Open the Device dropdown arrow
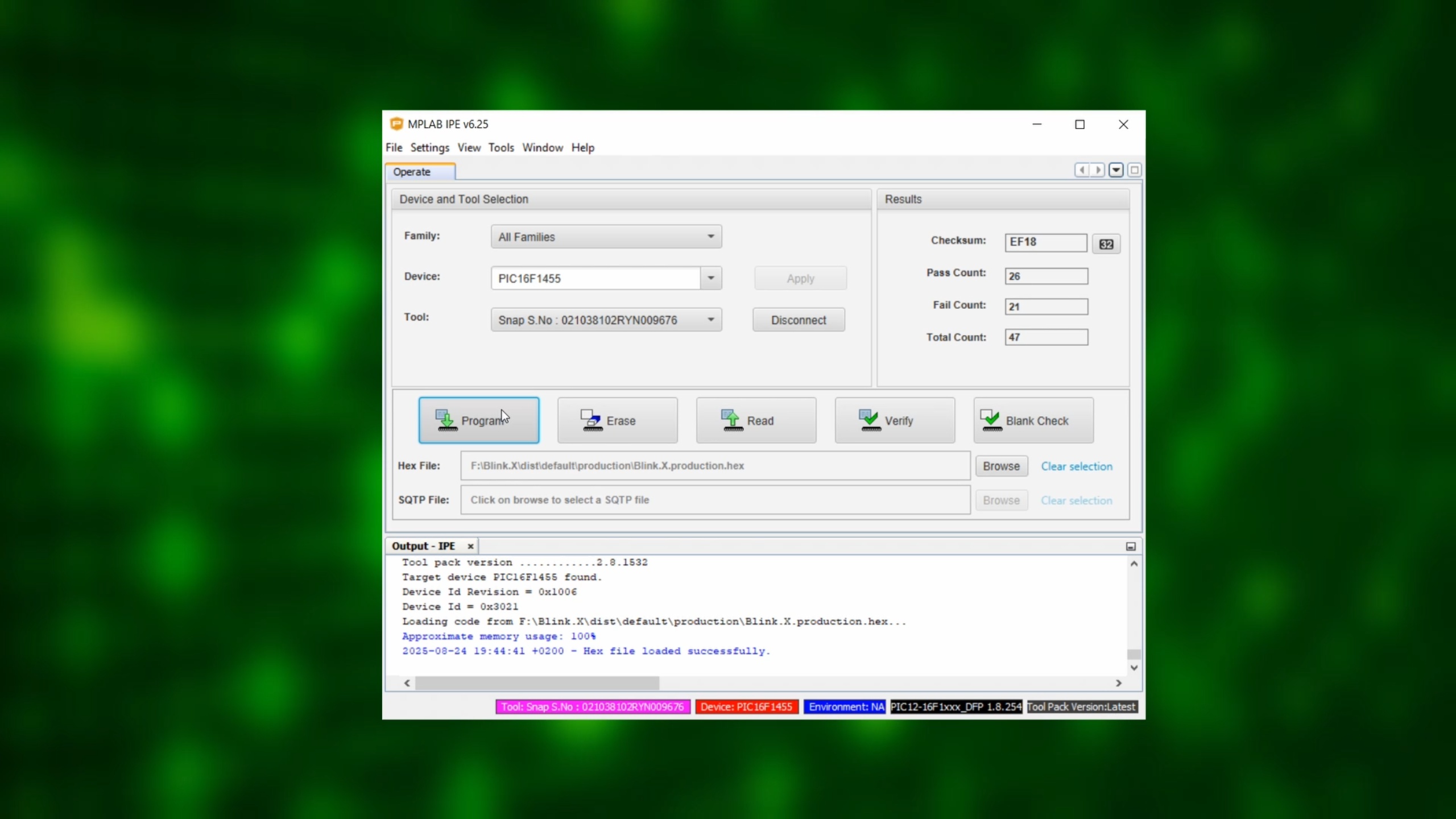 coord(710,278)
